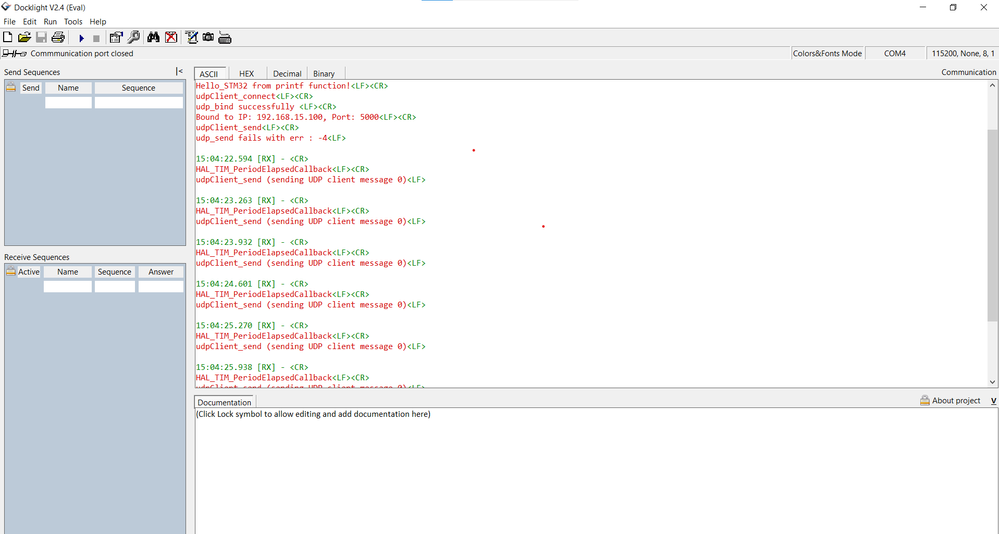Switch to the Decimal tab

click(287, 74)
